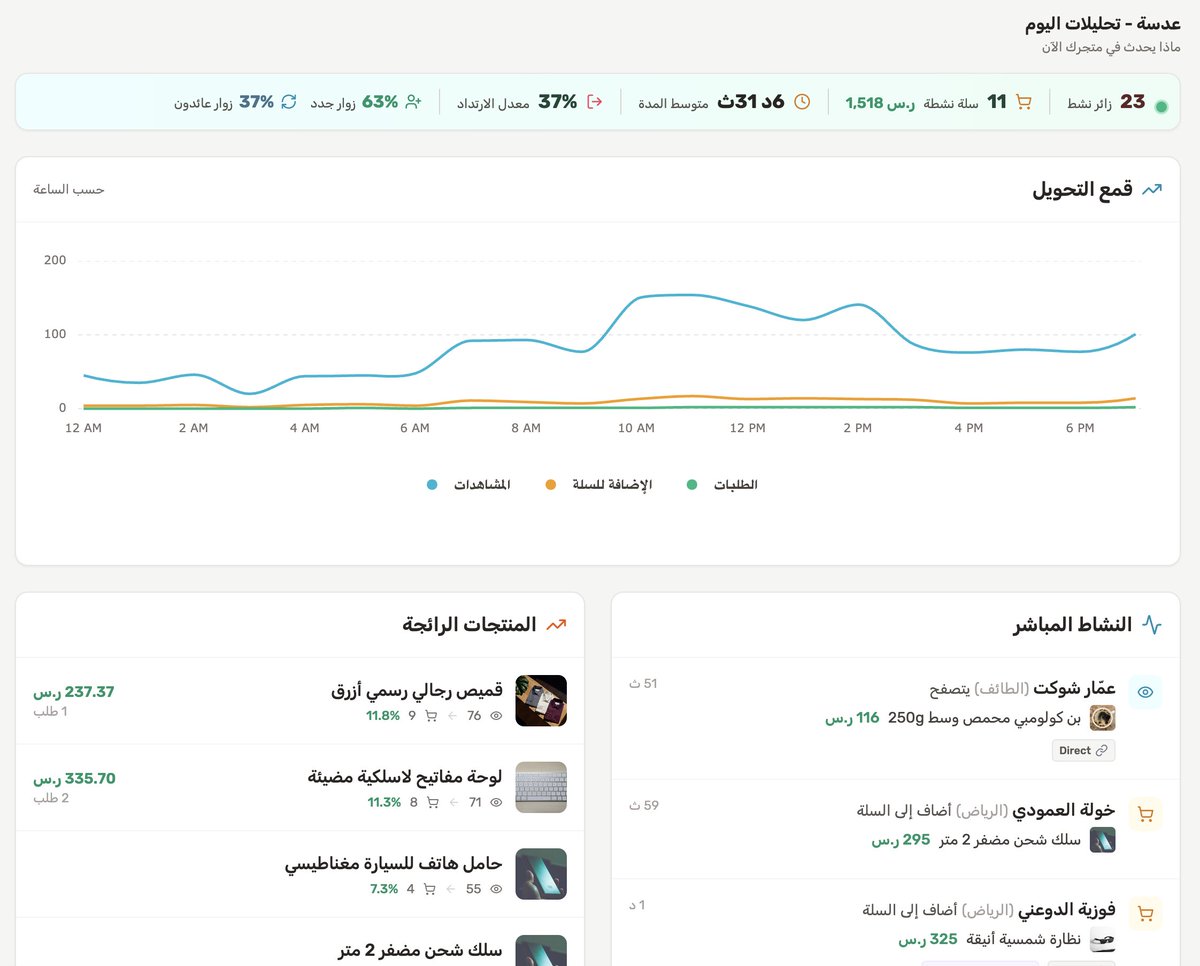Viewport: 1200px width, 966px height.
Task: Click the نظارة شمسية sunglasses thumbnail
Action: tap(1102, 939)
